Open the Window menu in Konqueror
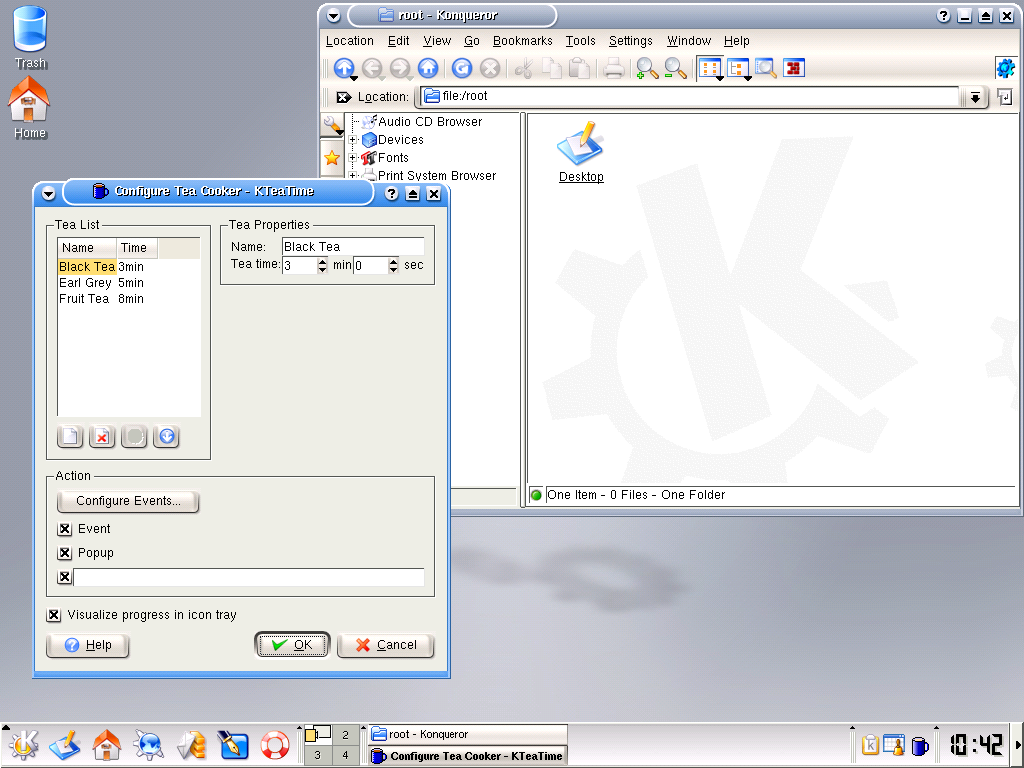1024x768 pixels. tap(689, 41)
